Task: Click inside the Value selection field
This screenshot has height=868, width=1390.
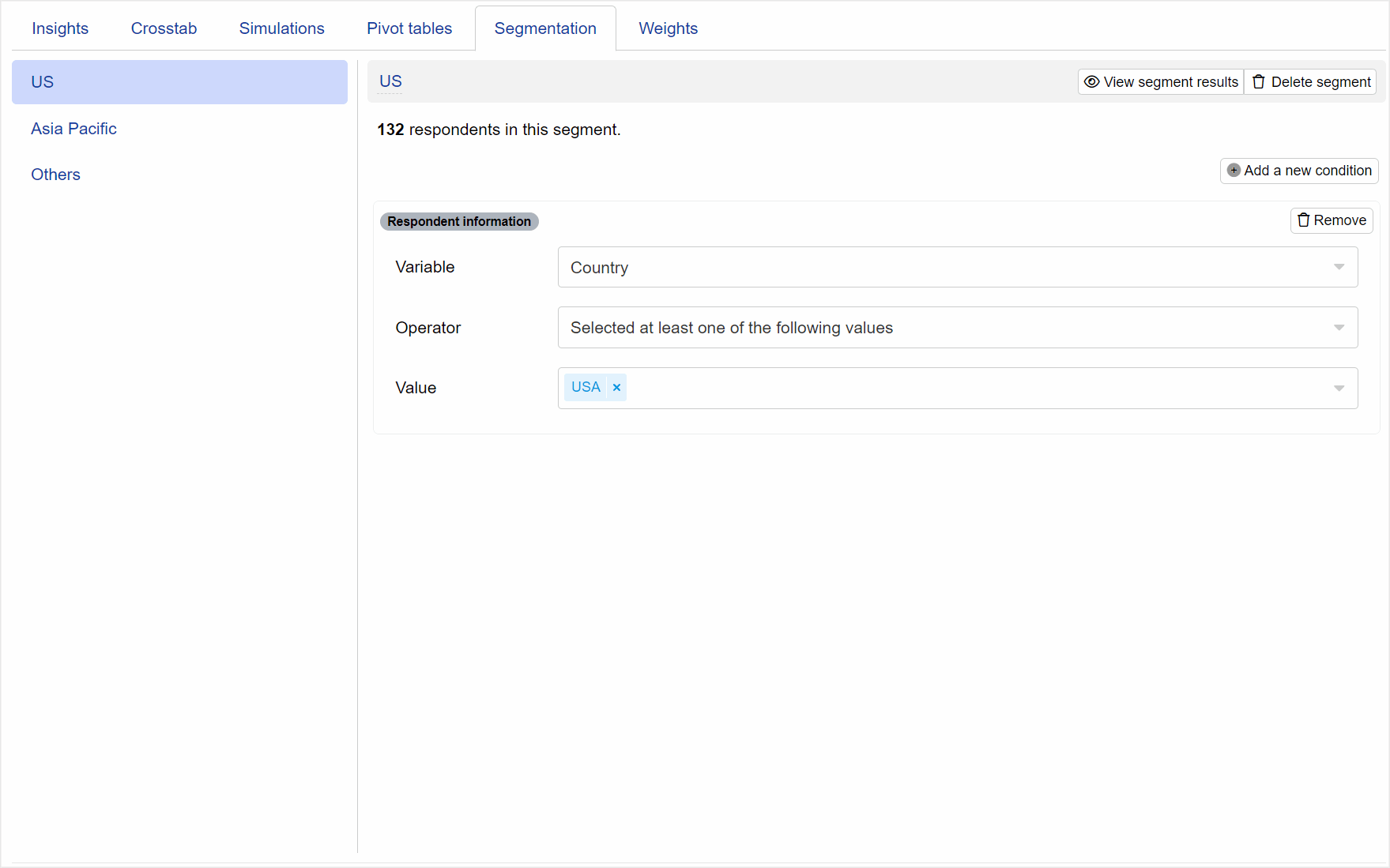Action: point(958,388)
